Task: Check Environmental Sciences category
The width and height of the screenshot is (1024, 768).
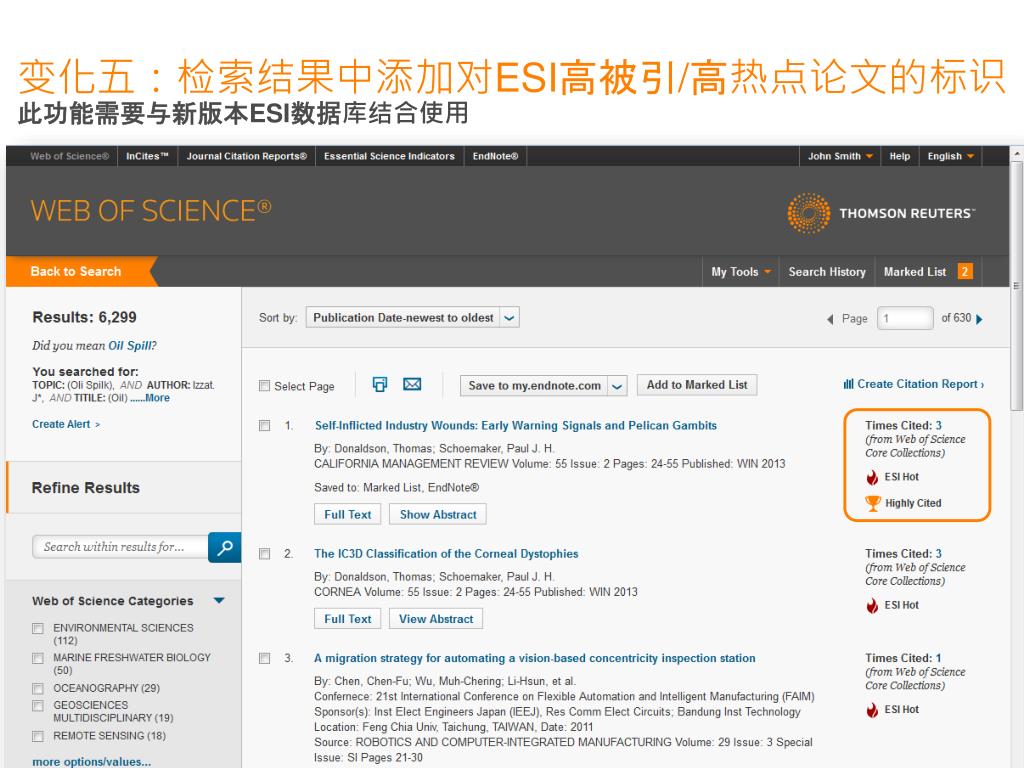Action: (x=38, y=628)
